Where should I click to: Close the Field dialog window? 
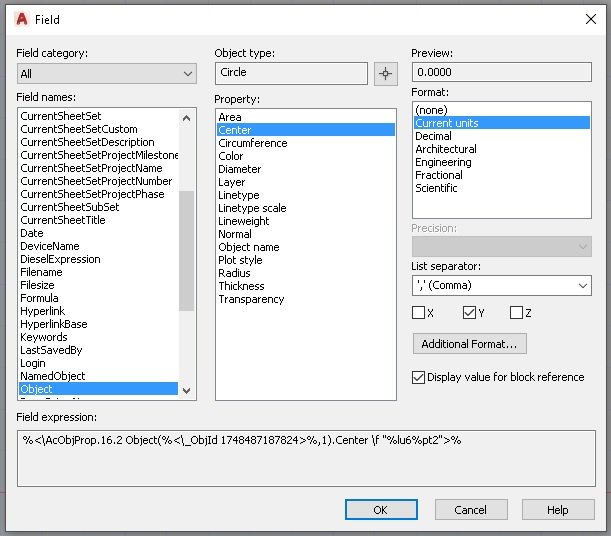click(x=589, y=18)
